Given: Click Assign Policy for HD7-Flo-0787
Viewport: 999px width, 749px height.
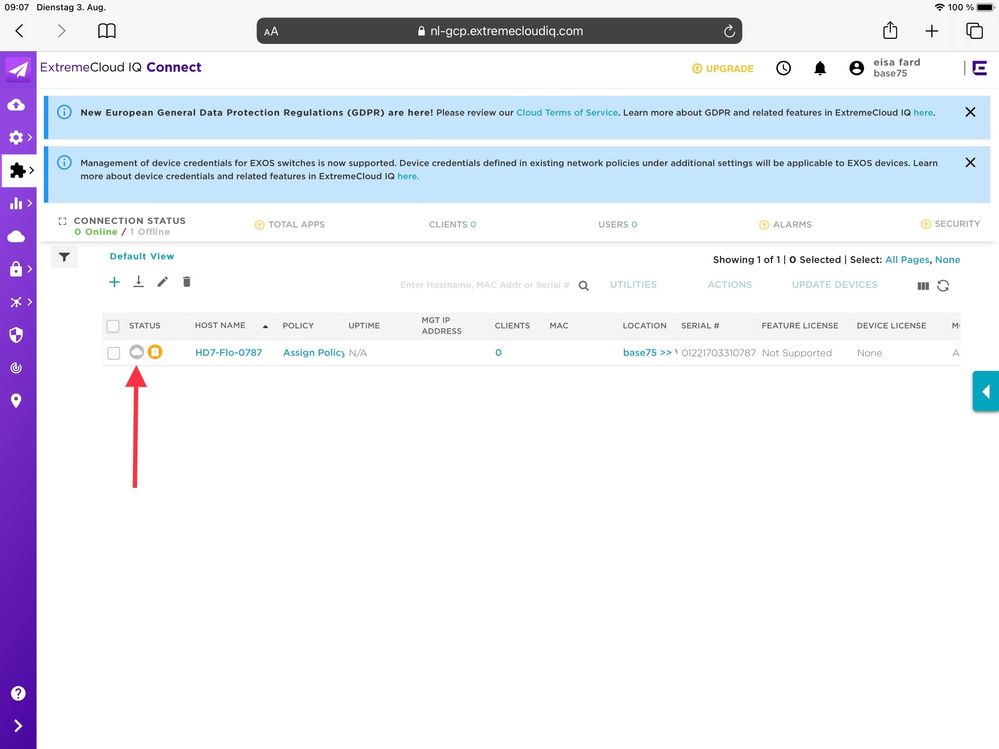Looking at the screenshot, I should click(x=313, y=352).
